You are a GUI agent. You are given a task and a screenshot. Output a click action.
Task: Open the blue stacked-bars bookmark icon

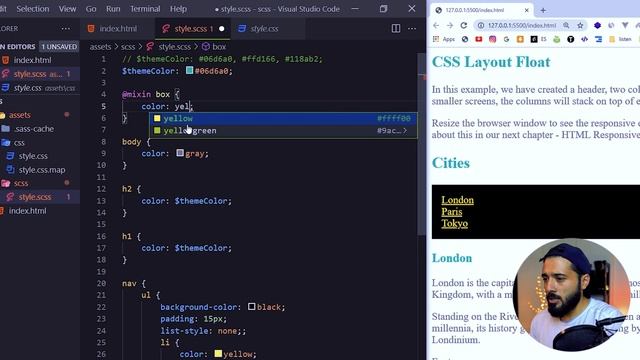pos(598,39)
